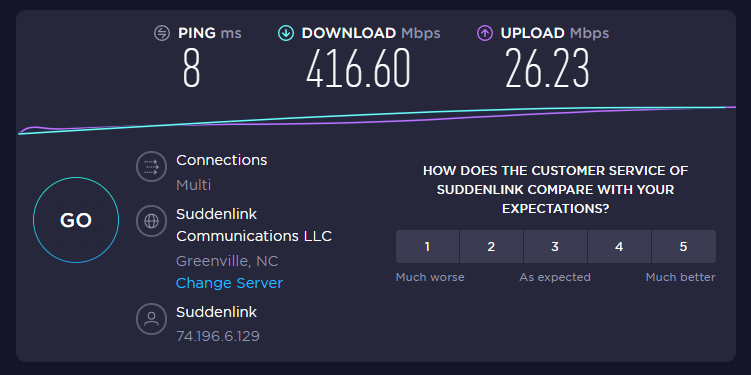Viewport: 751px width, 375px height.
Task: Open the Change Server link
Action: tap(229, 283)
